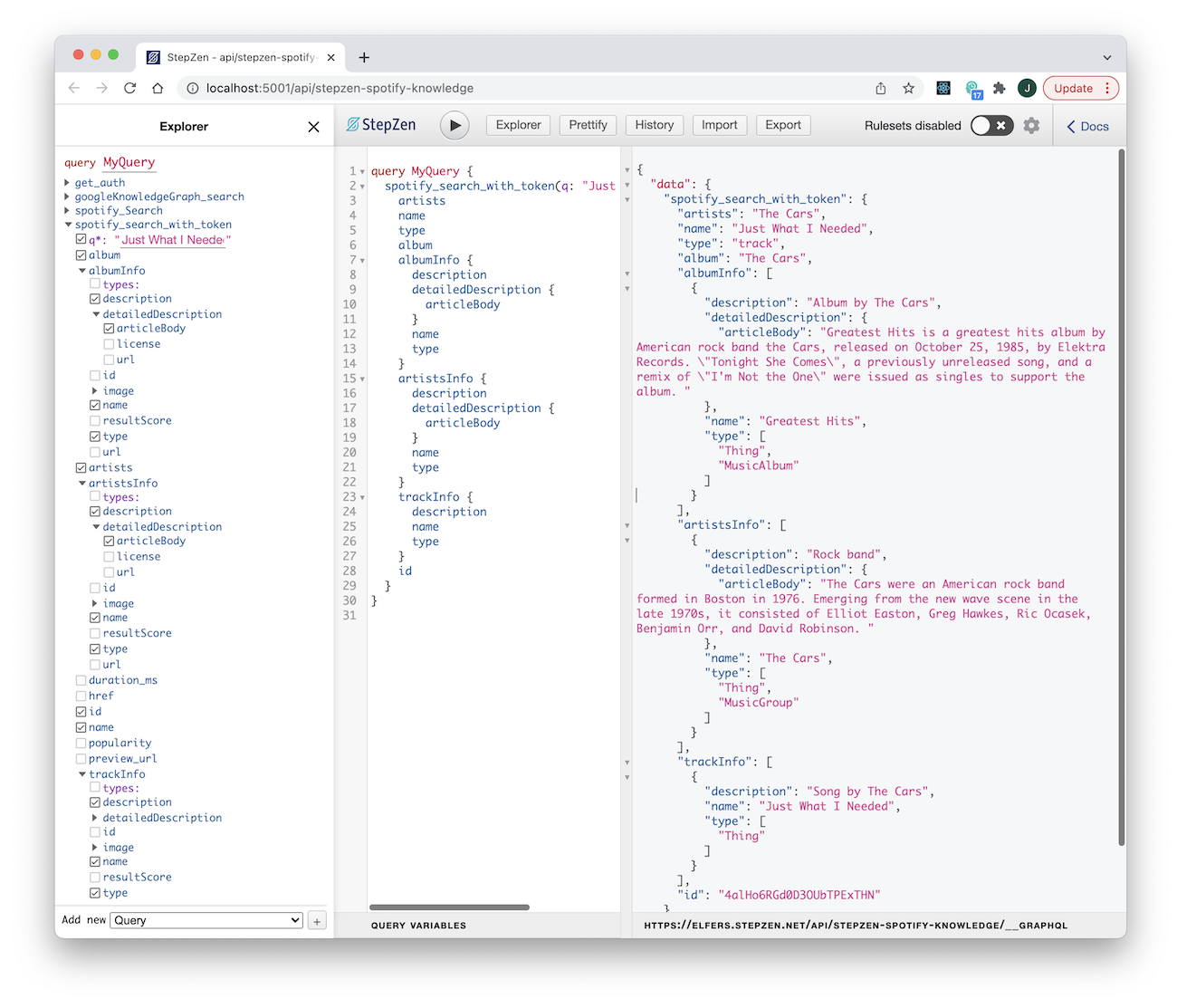Screen dimensions: 1177x1008
Task: Click the Import button
Action: pyautogui.click(x=719, y=125)
